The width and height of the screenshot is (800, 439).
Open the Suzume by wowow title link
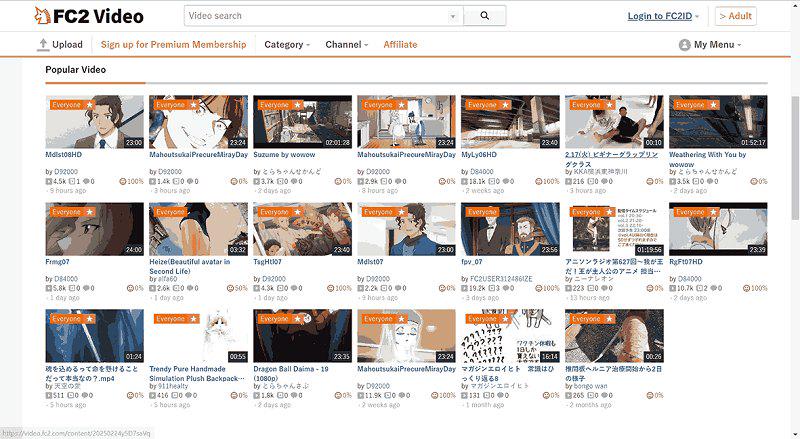[284, 155]
